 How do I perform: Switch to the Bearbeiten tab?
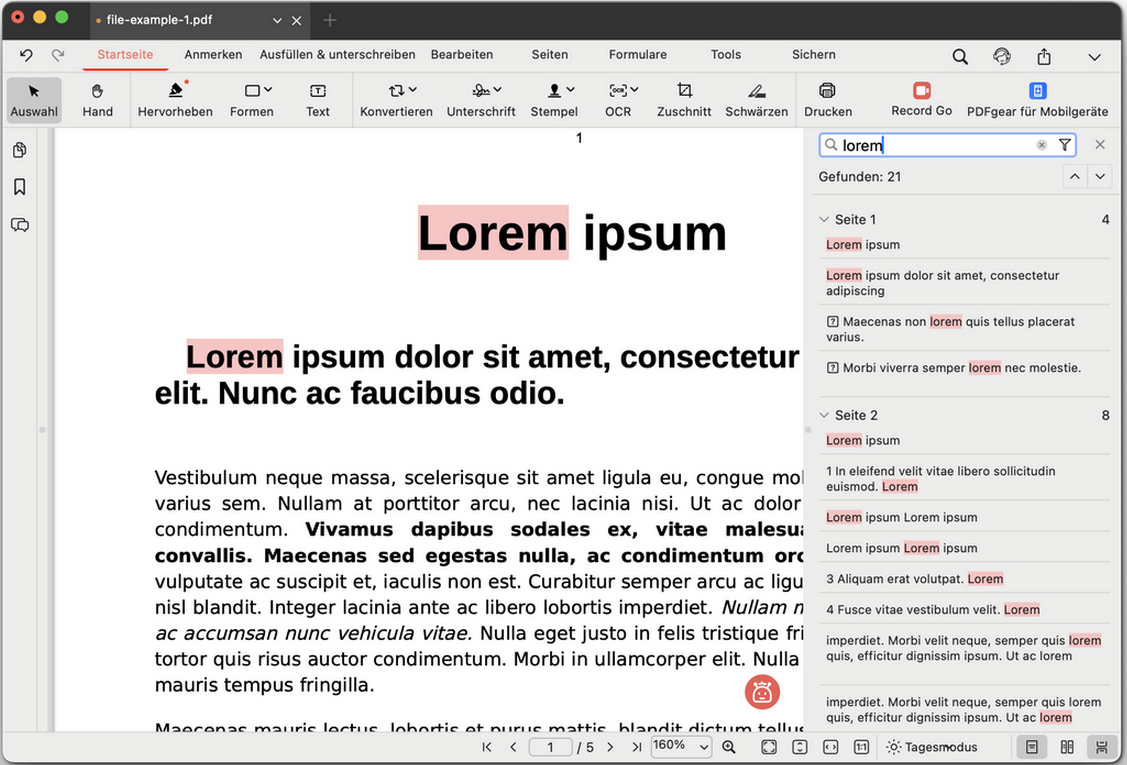click(461, 55)
